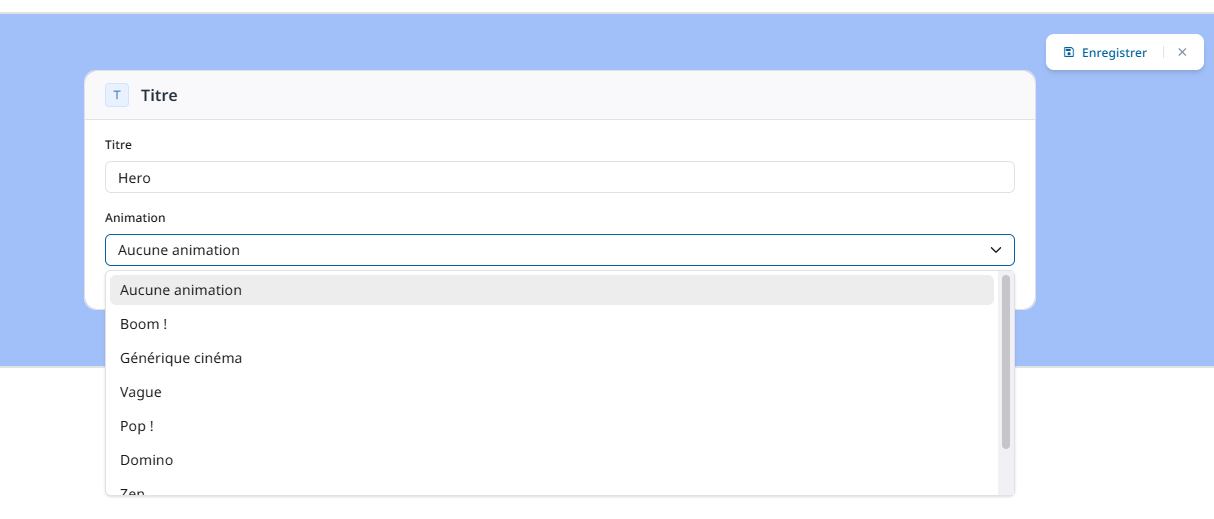Click the T block icon in header
Screen dimensions: 1214x519
tap(117, 95)
